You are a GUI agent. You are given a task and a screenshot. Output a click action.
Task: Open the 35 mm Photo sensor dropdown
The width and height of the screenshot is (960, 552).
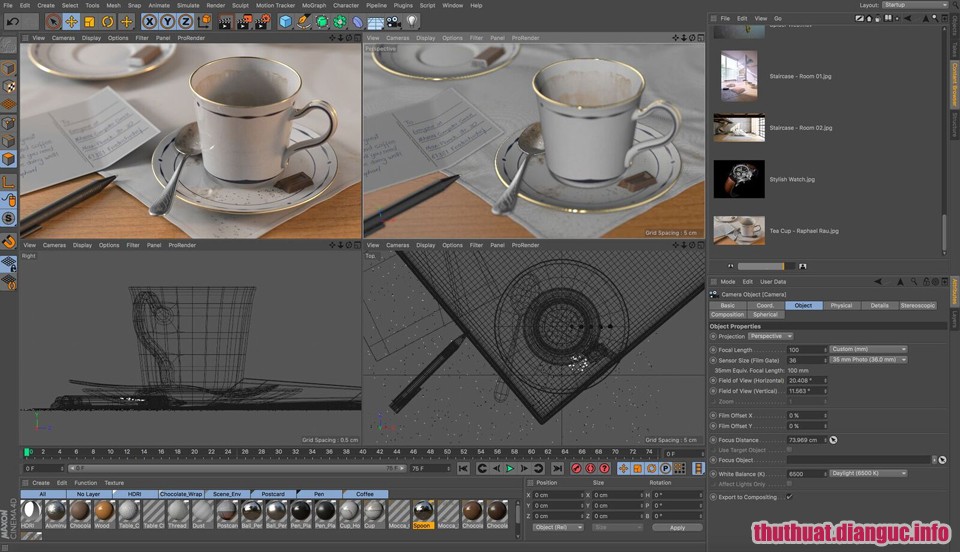coord(868,360)
